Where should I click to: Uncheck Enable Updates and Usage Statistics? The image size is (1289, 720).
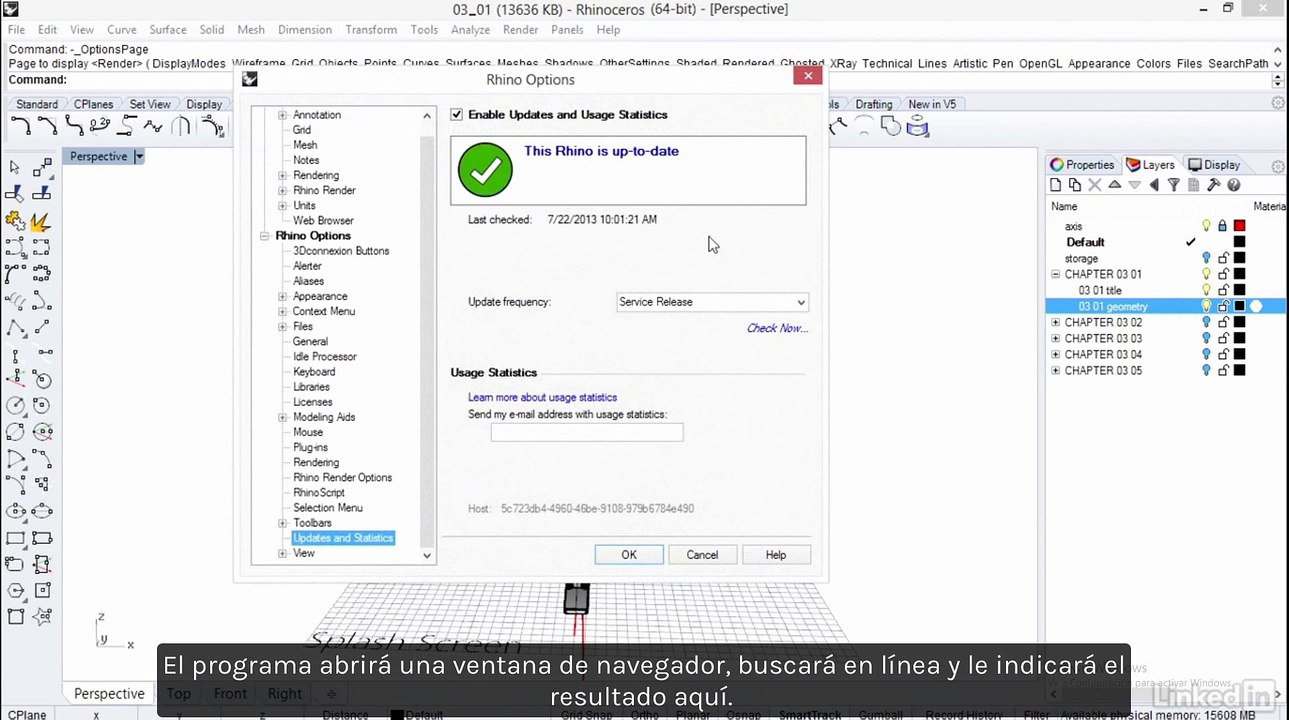pos(457,115)
